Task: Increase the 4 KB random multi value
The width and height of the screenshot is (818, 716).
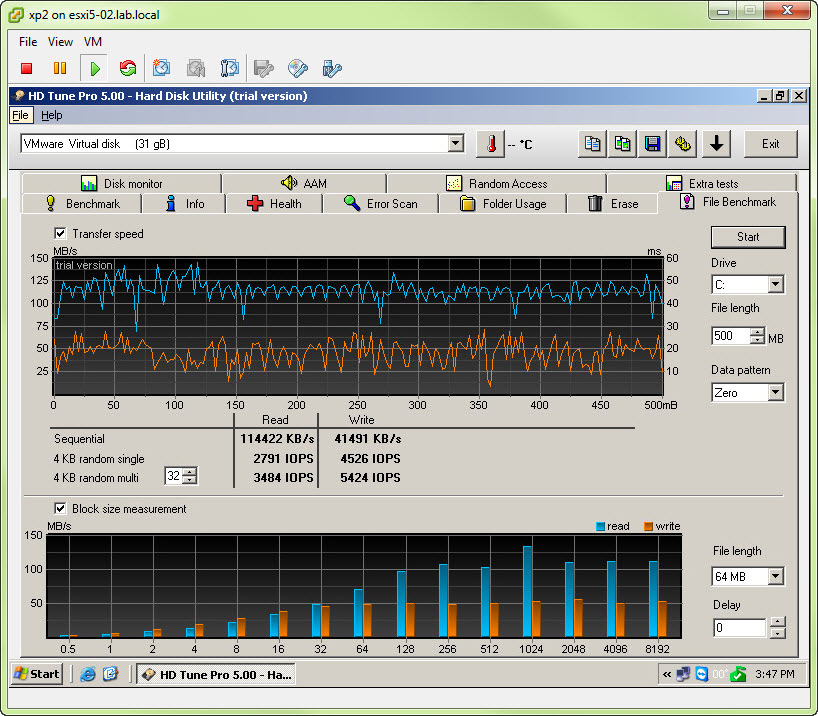Action: [190, 472]
